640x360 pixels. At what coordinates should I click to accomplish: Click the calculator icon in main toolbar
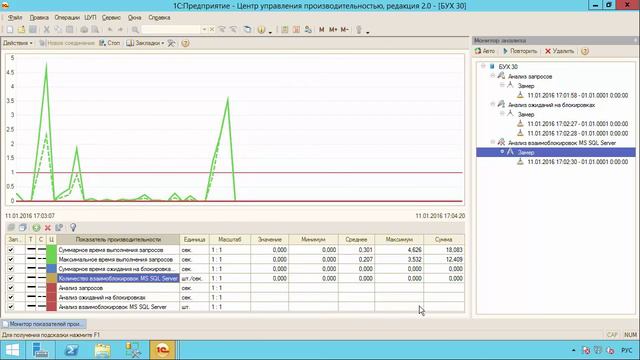click(x=285, y=30)
